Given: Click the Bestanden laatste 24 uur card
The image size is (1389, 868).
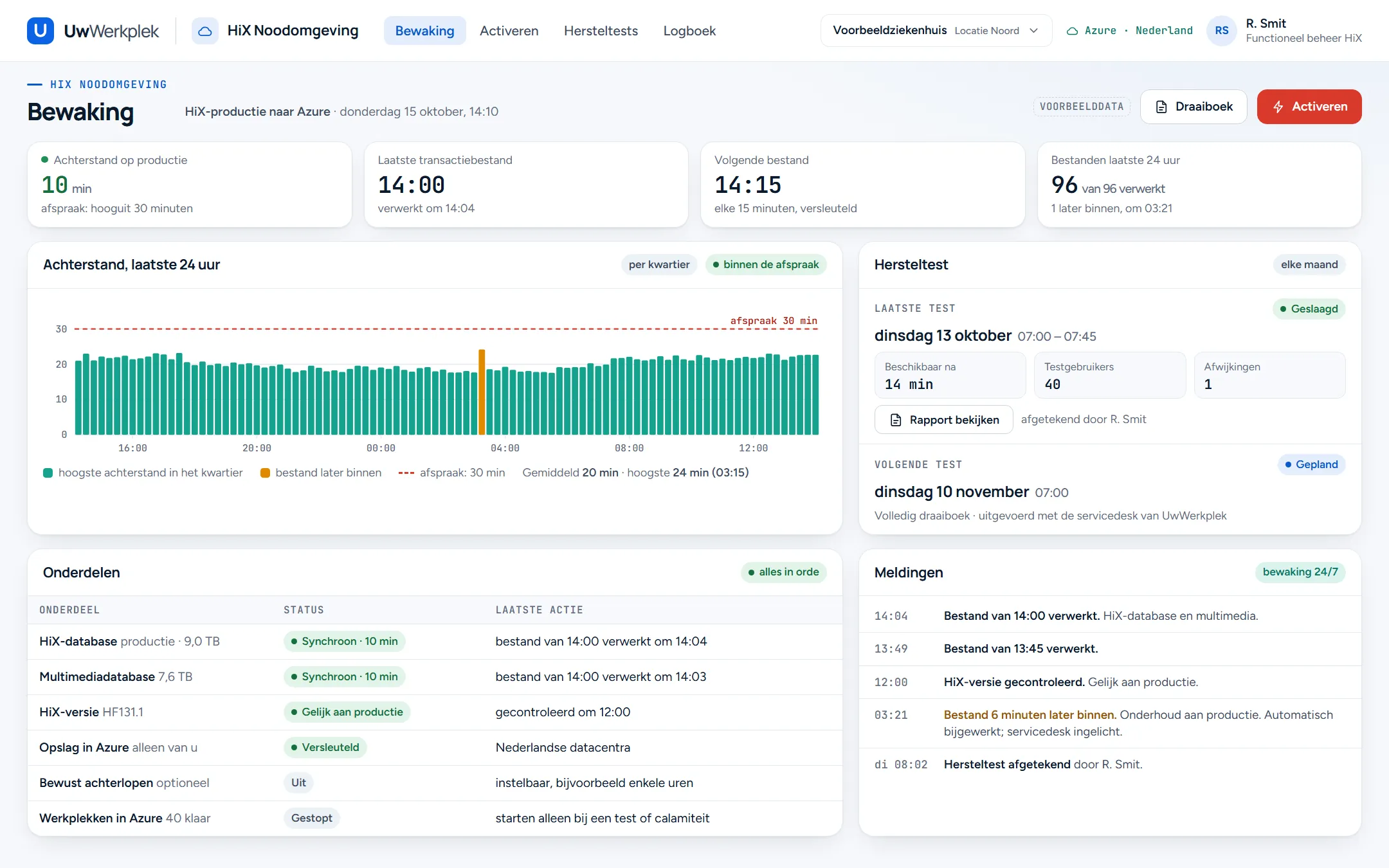Looking at the screenshot, I should click(x=1199, y=185).
